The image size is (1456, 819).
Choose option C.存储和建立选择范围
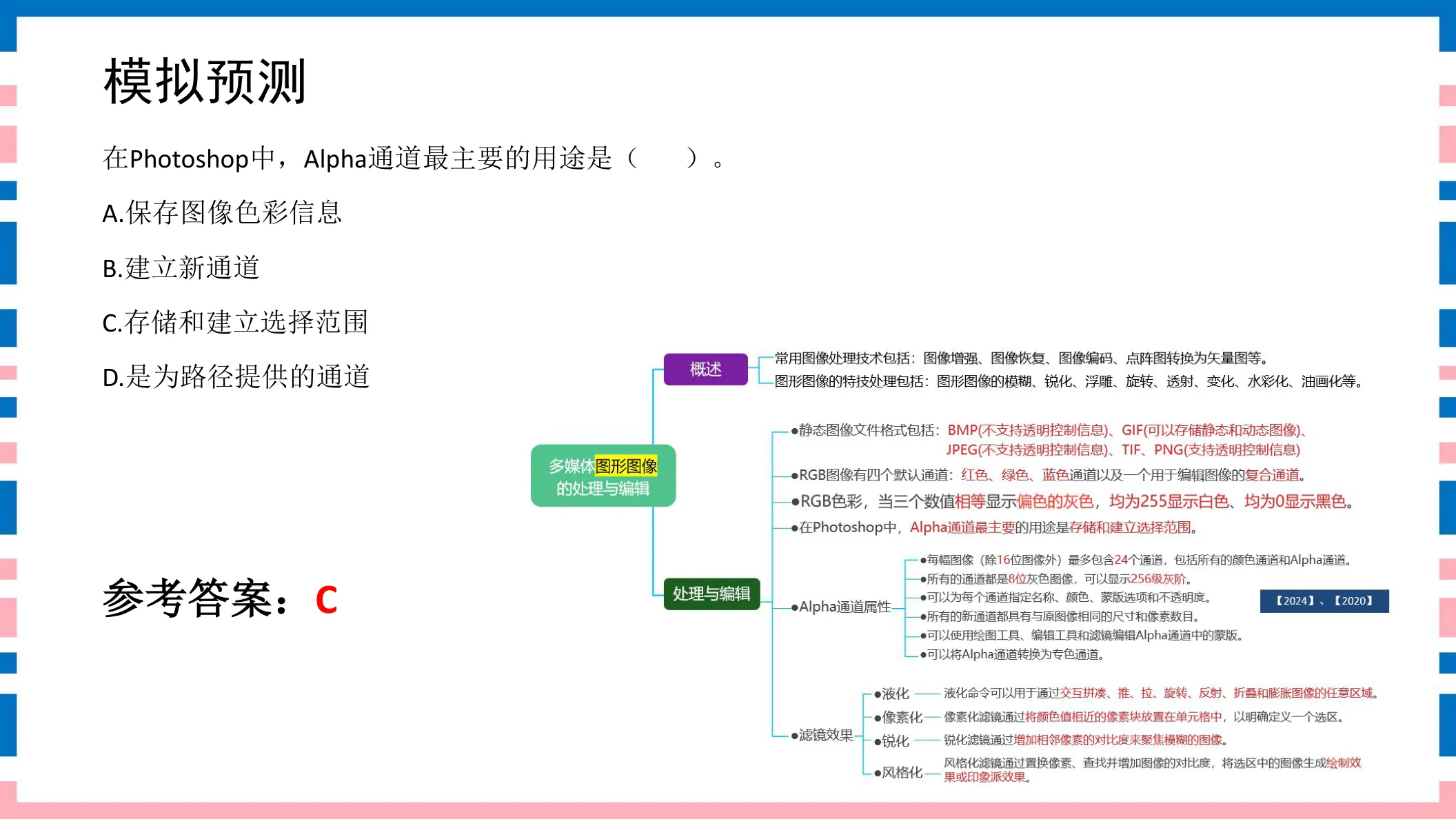pos(235,322)
